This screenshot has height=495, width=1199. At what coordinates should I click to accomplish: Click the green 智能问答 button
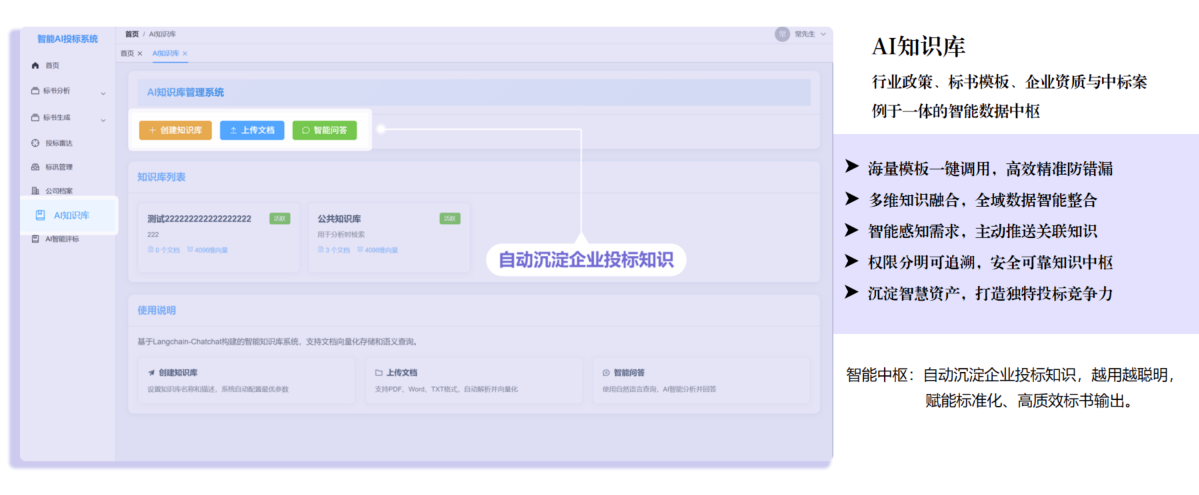[324, 130]
